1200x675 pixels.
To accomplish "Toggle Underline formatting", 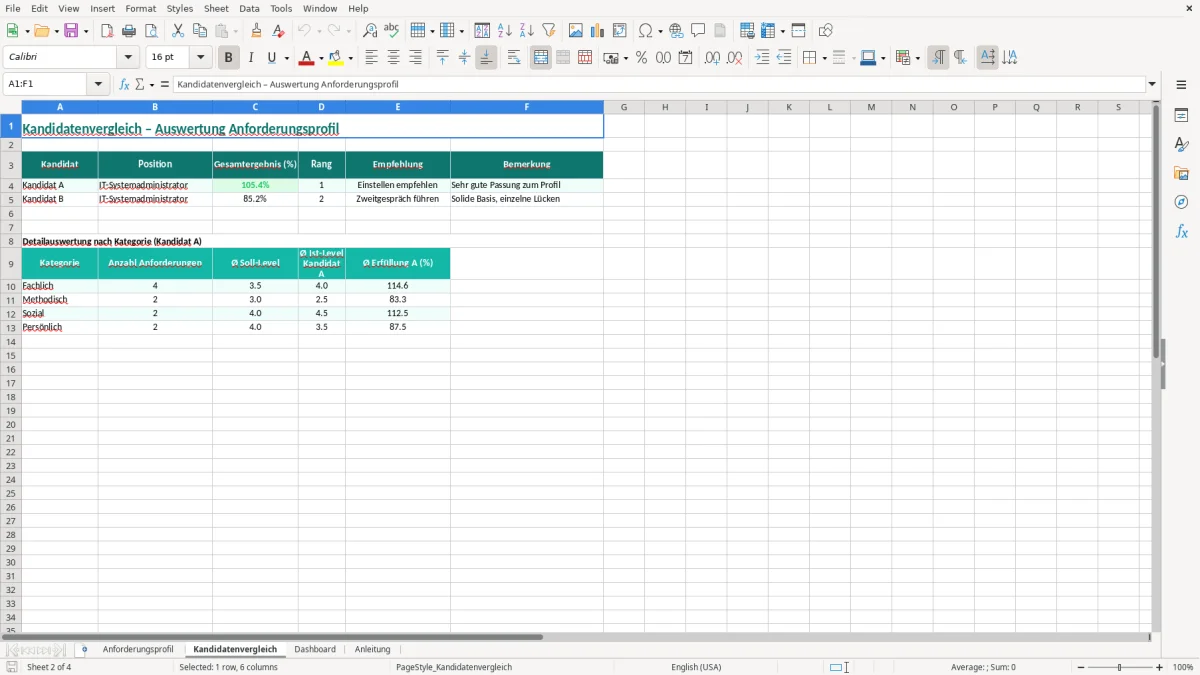I will coord(271,58).
